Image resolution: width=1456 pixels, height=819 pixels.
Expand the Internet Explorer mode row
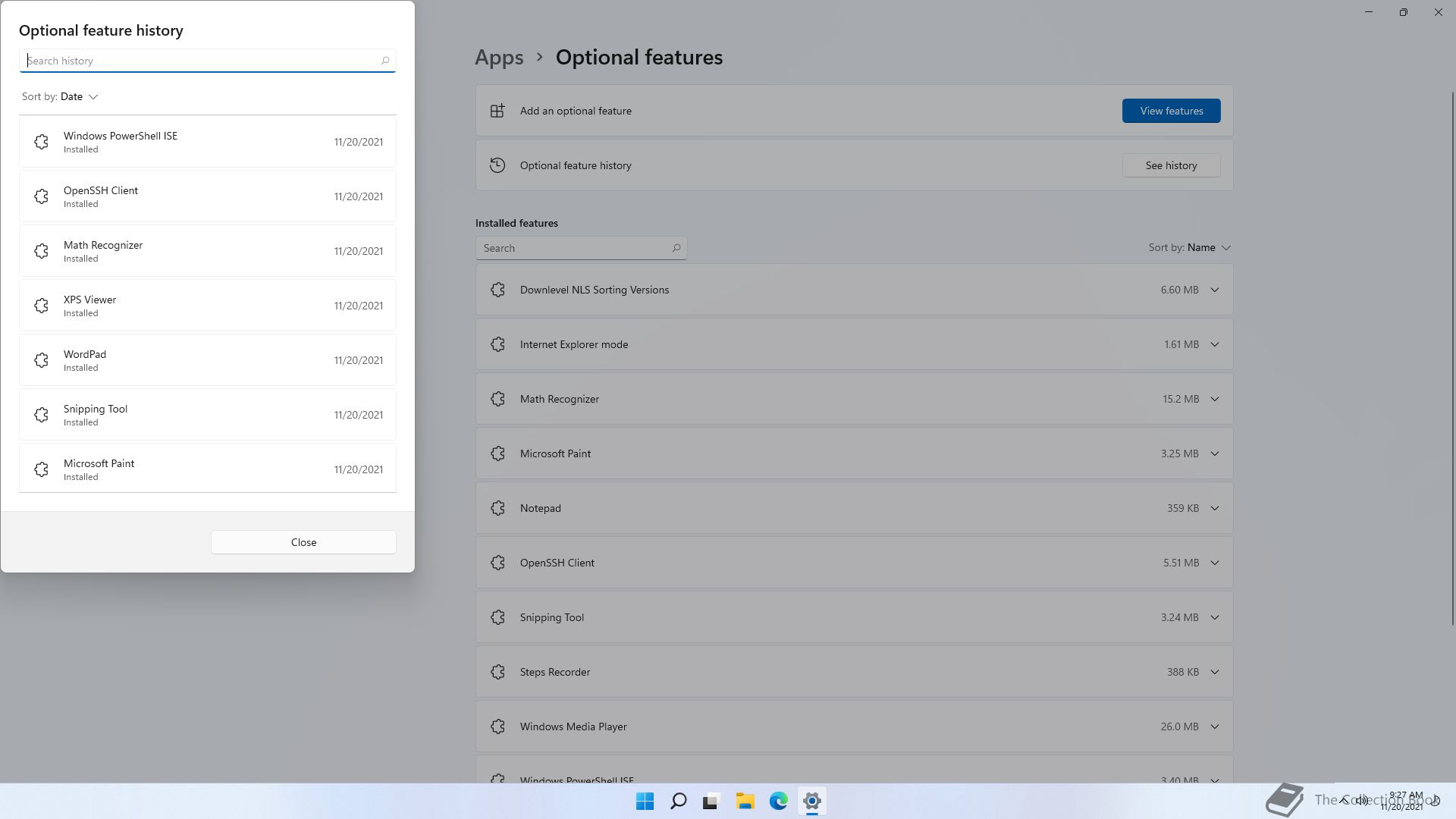click(1215, 344)
